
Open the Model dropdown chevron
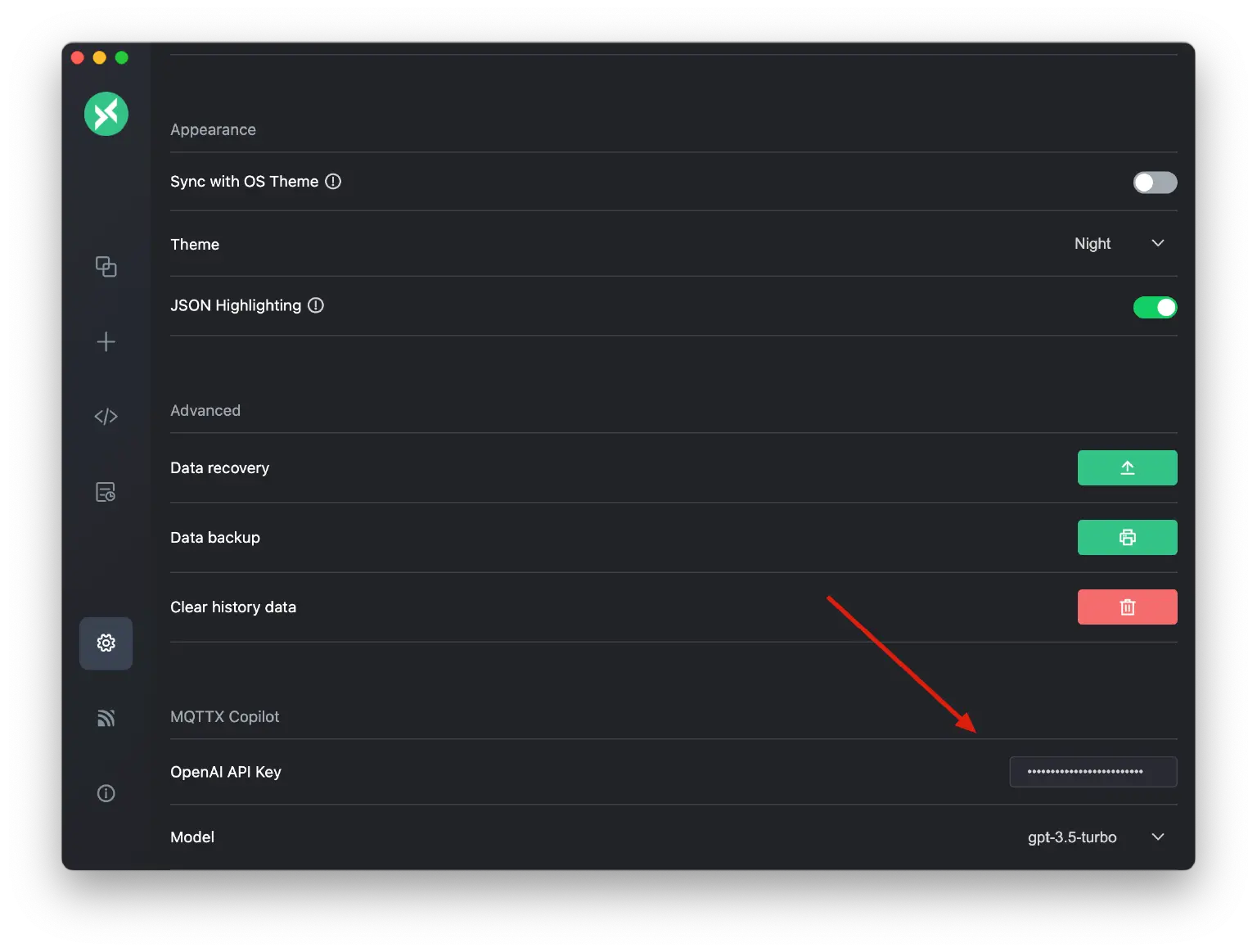(x=1158, y=837)
